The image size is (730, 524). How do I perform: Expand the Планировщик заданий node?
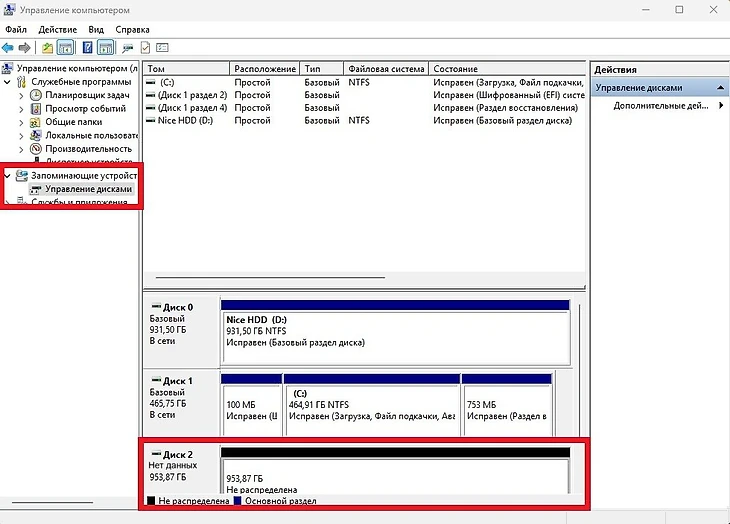pos(22,95)
